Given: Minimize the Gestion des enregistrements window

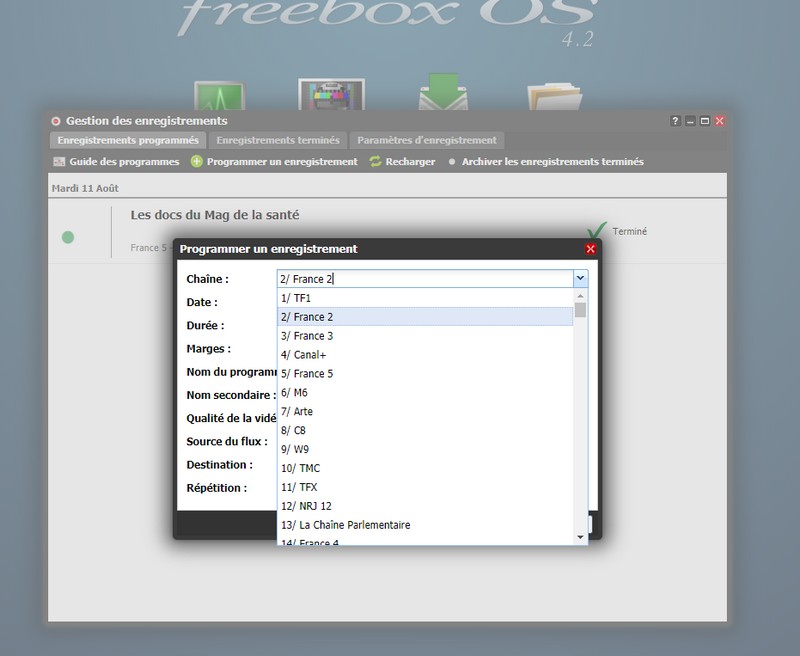Looking at the screenshot, I should pos(690,121).
